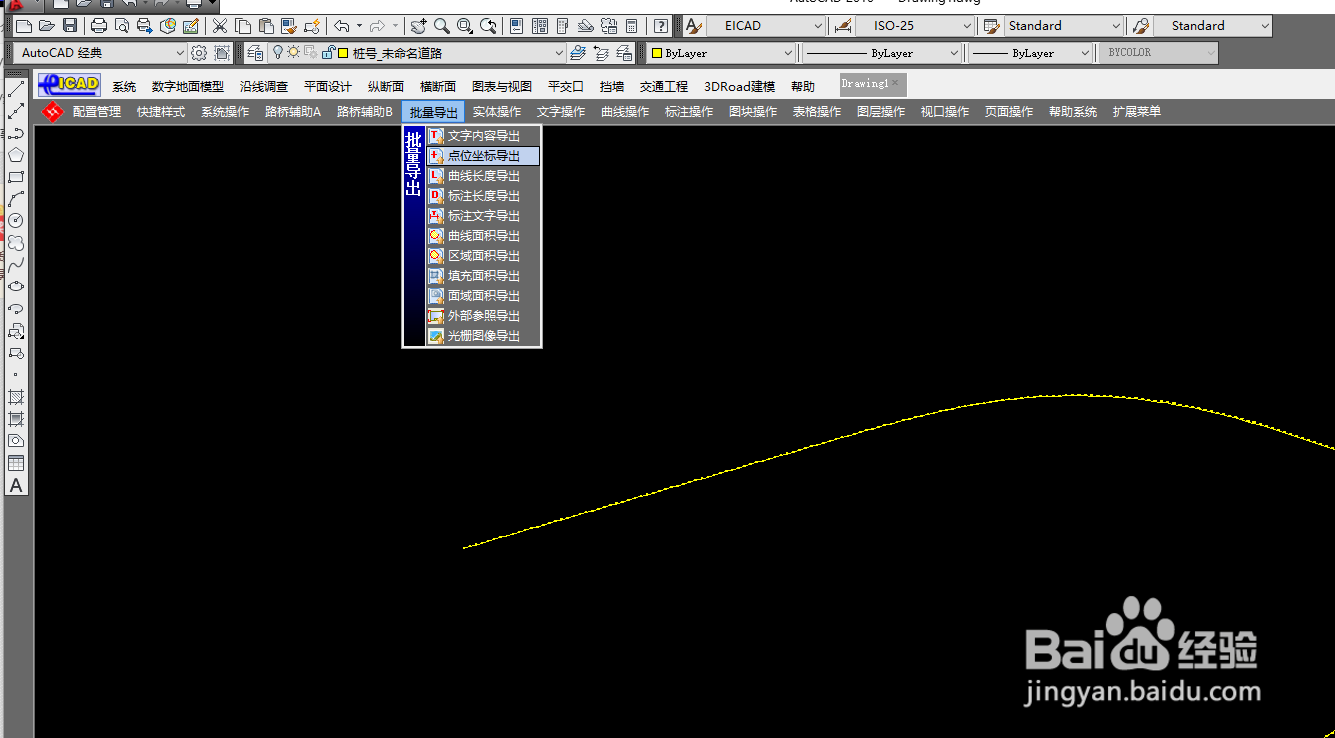The height and width of the screenshot is (738, 1335).
Task: Click the Plot printer icon
Action: (99, 26)
